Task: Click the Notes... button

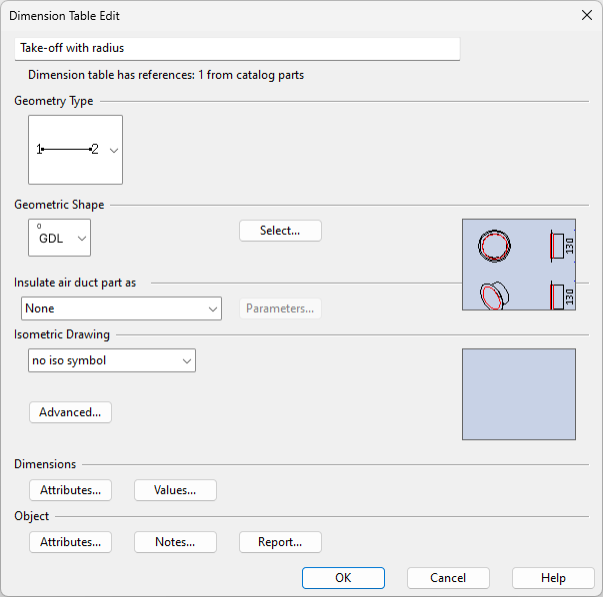Action: coord(175,542)
